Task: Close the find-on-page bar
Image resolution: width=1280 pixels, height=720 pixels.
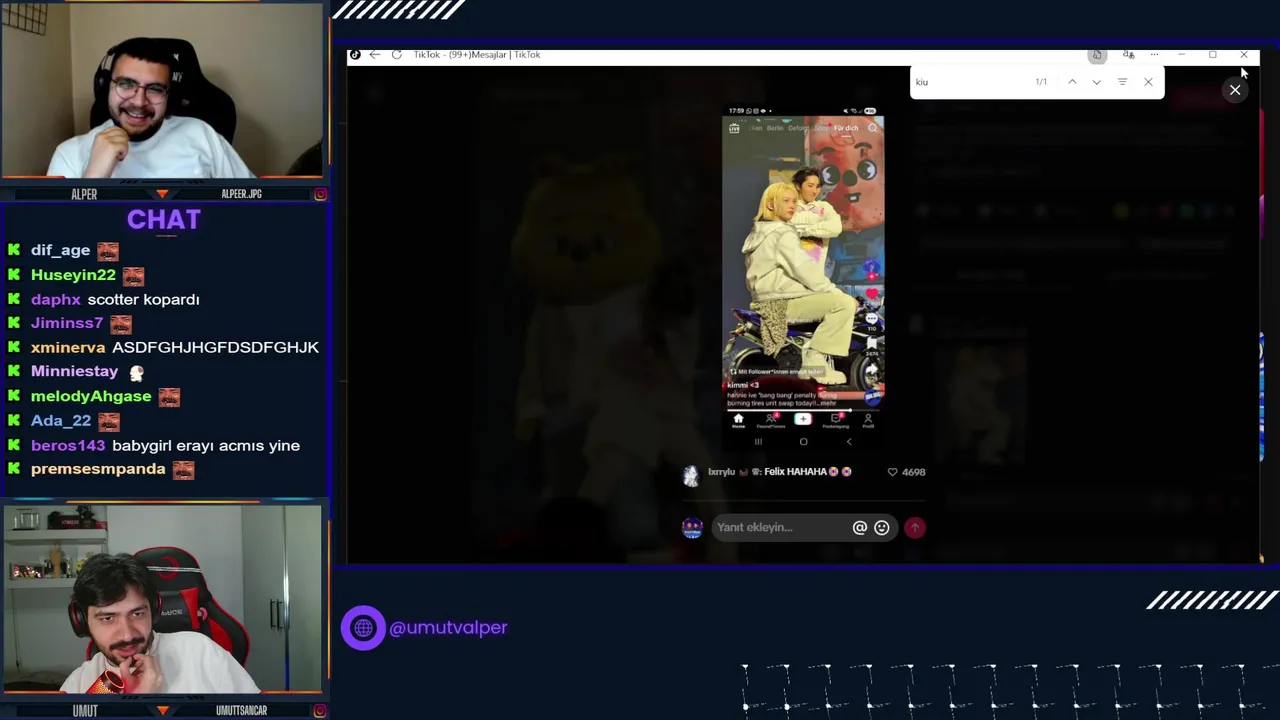Action: point(1148,82)
